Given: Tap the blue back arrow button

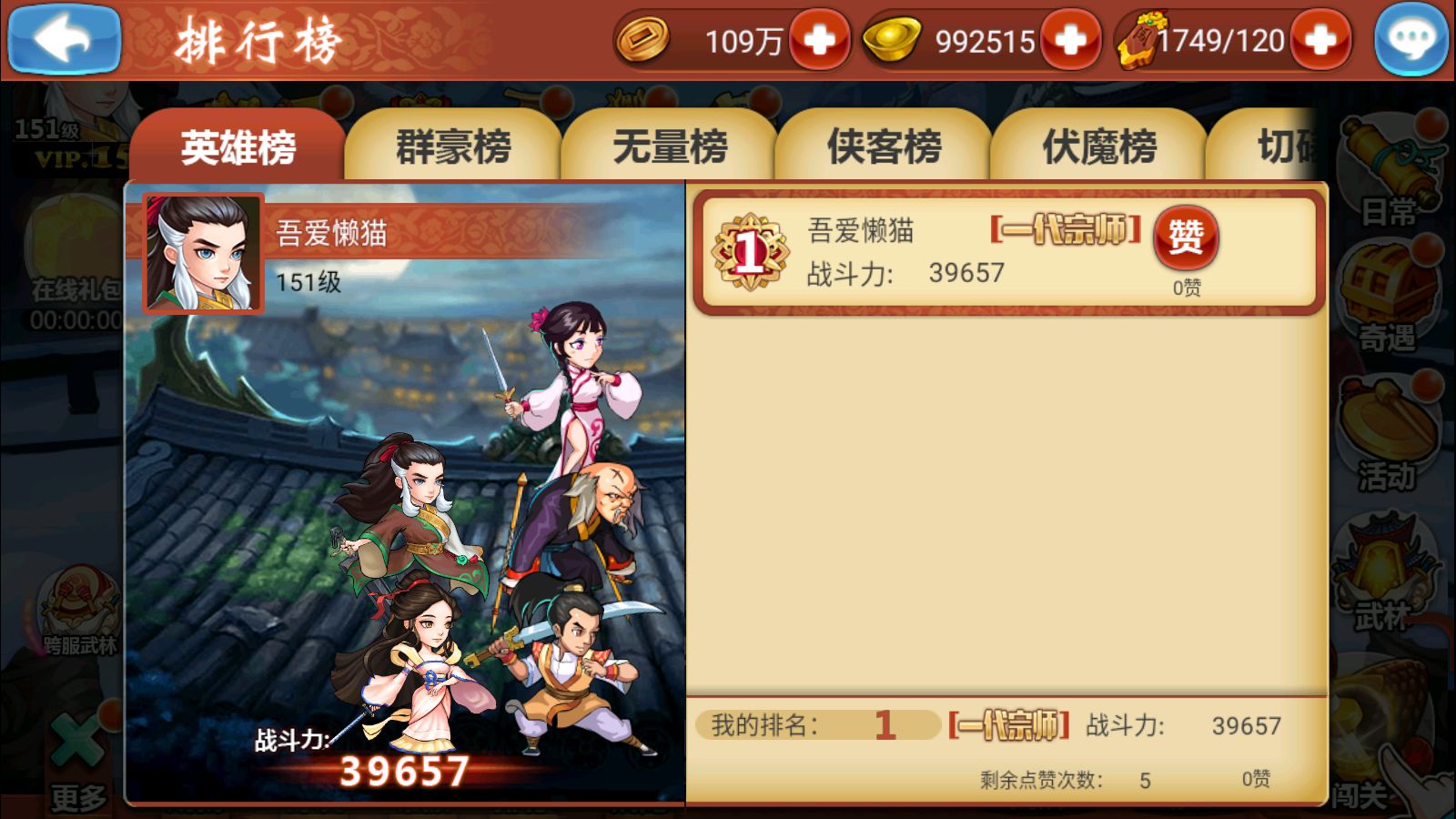Looking at the screenshot, I should 64,39.
